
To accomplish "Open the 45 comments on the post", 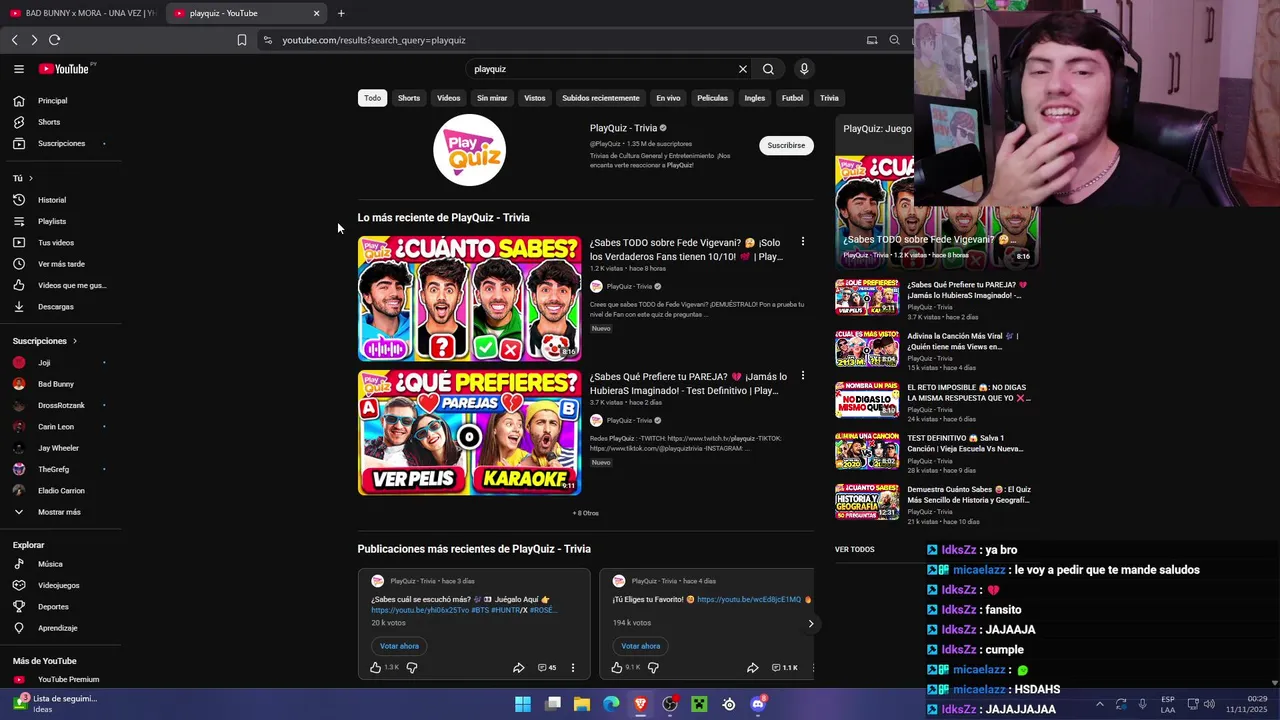I will click(x=547, y=667).
